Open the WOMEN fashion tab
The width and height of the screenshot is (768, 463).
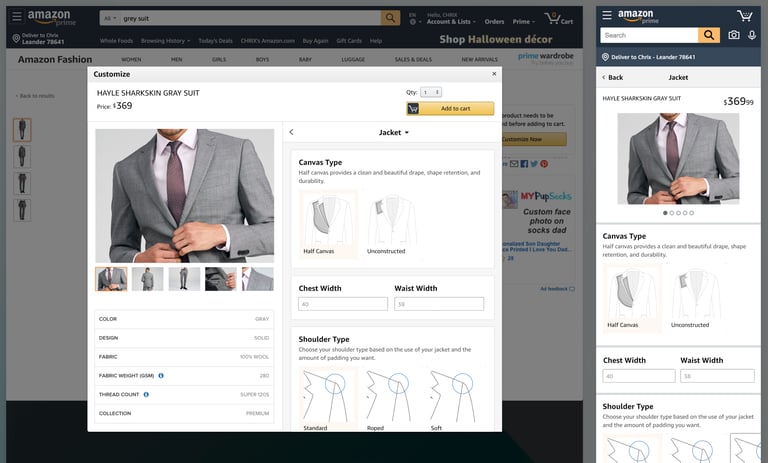pos(131,60)
